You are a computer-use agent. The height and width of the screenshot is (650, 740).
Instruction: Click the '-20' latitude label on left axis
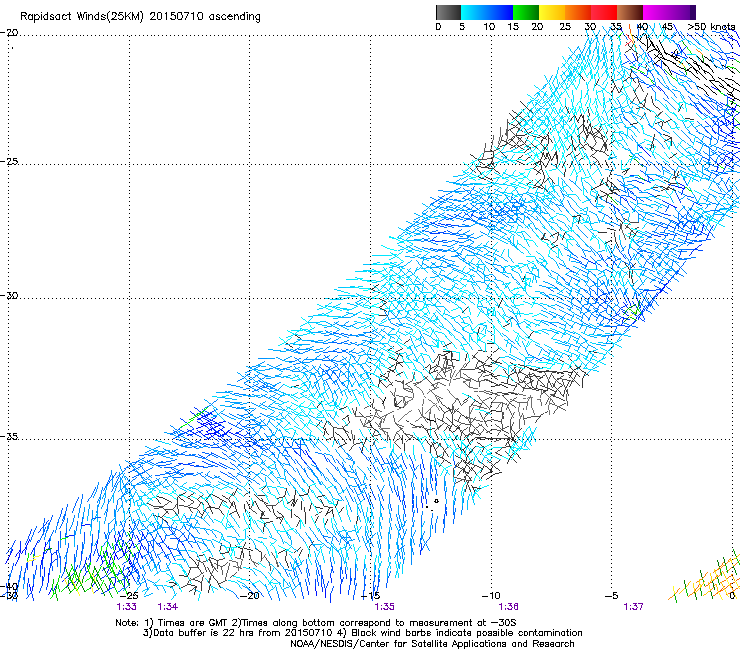click(x=9, y=33)
